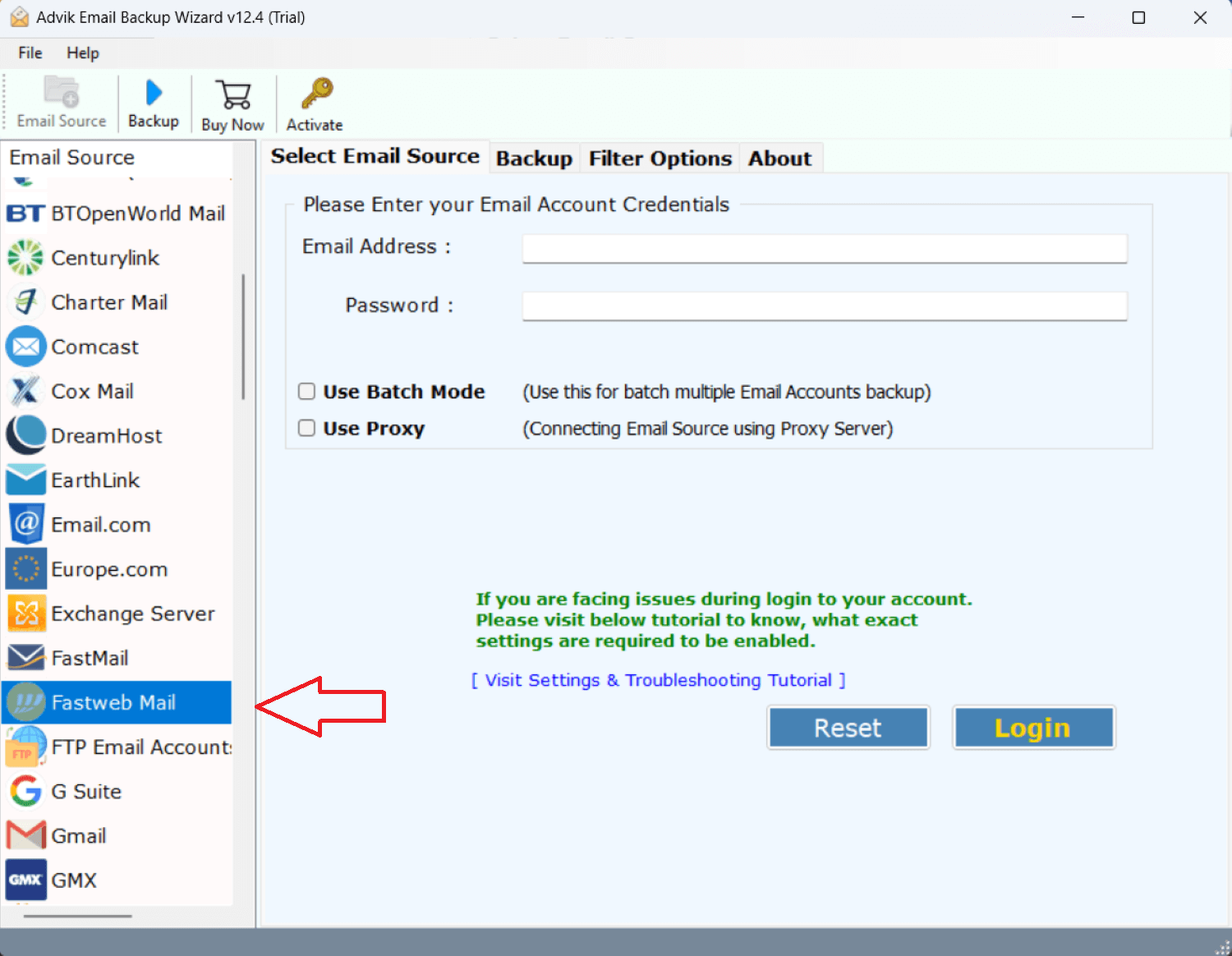Image resolution: width=1232 pixels, height=956 pixels.
Task: Switch to the Backup tab
Action: click(534, 159)
